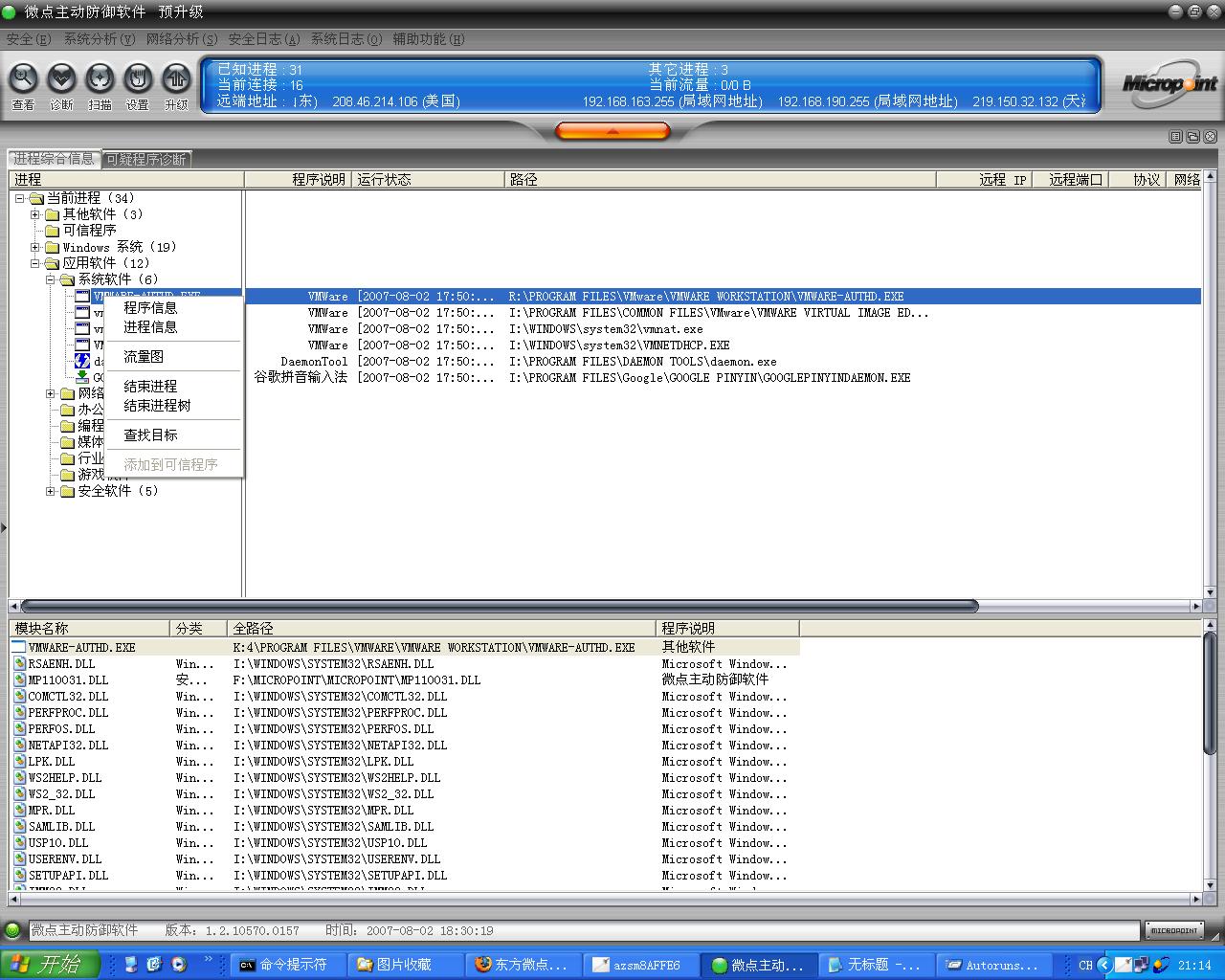This screenshot has width=1225, height=980.
Task: Select the 可信程序 folder in tree
Action: pyautogui.click(x=89, y=231)
